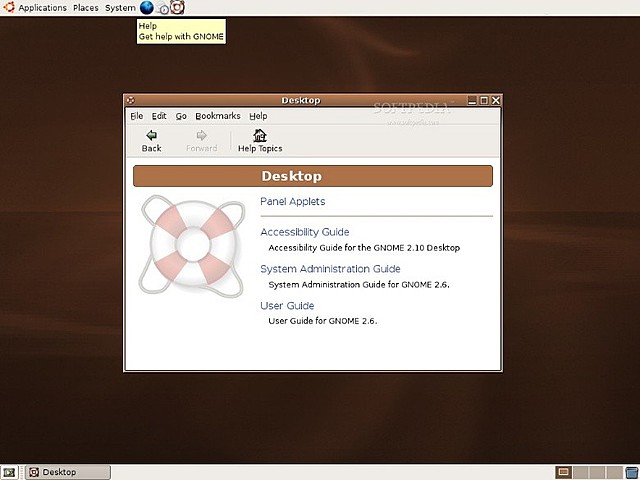
Task: Open the Go menu
Action: 181,116
